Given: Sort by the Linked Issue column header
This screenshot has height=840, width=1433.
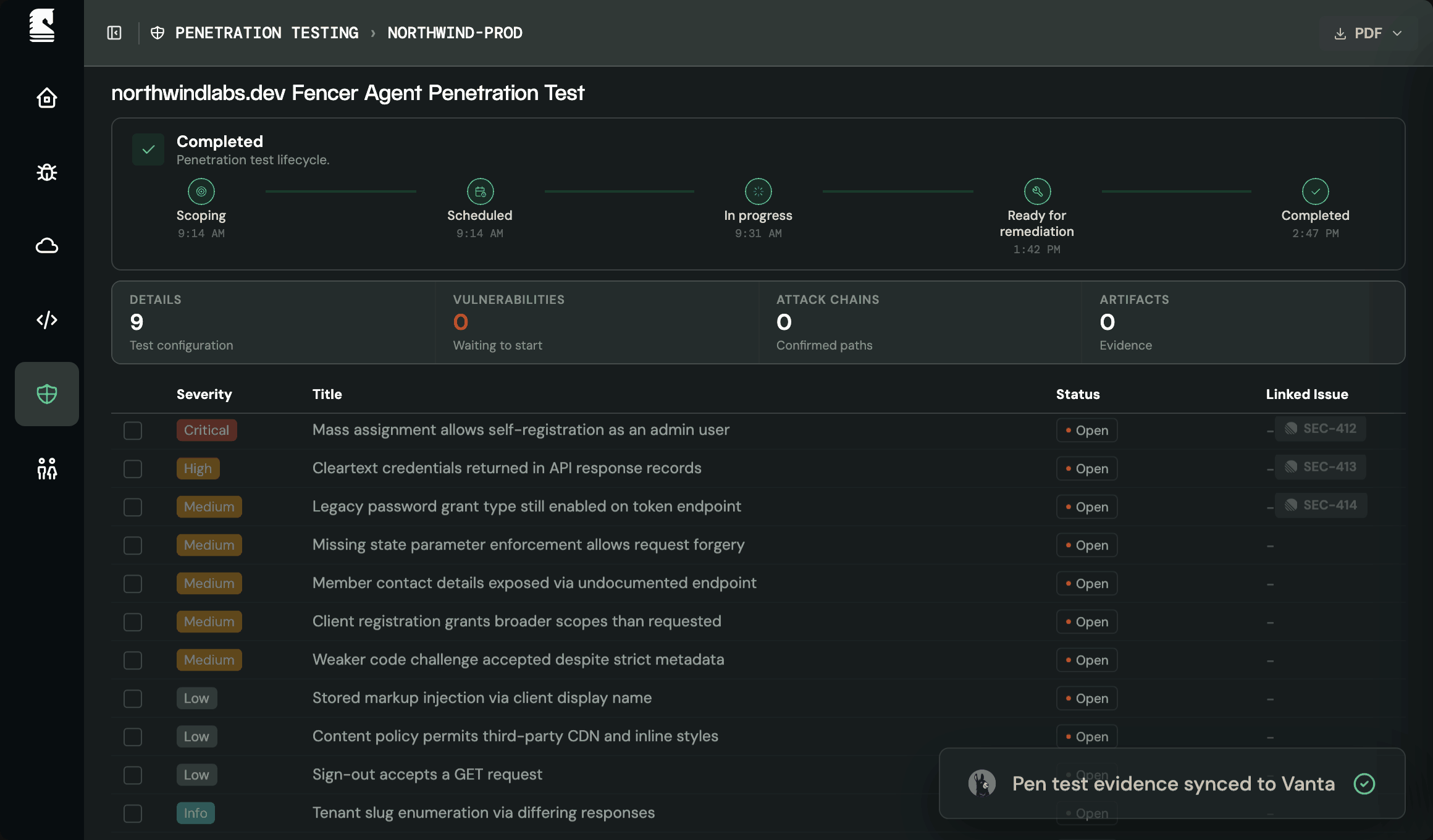Looking at the screenshot, I should 1307,394.
